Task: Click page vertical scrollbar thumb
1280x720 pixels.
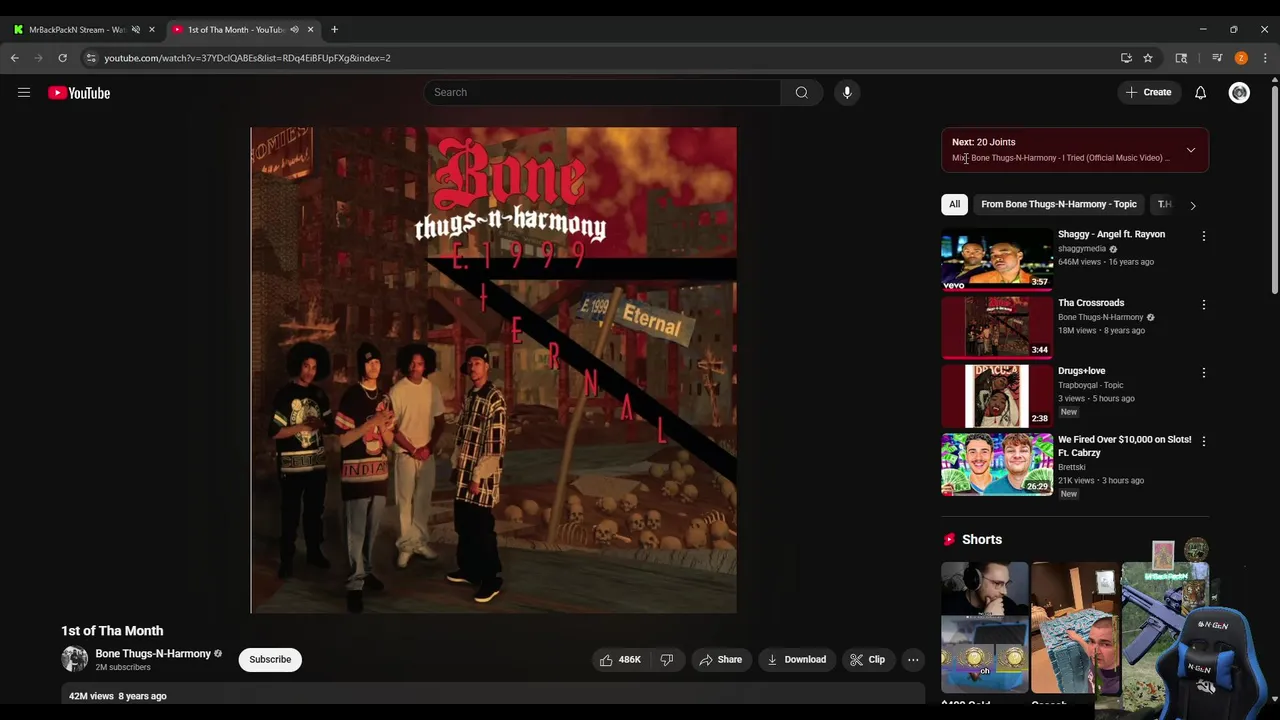Action: tap(1274, 190)
